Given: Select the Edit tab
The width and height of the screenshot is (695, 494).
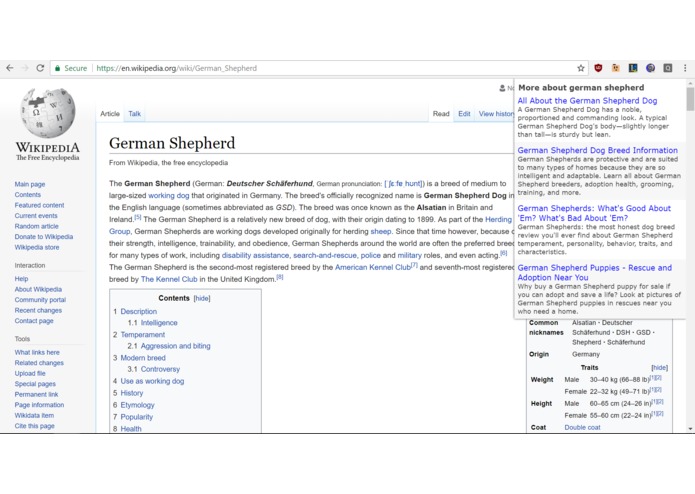Looking at the screenshot, I should click(464, 114).
